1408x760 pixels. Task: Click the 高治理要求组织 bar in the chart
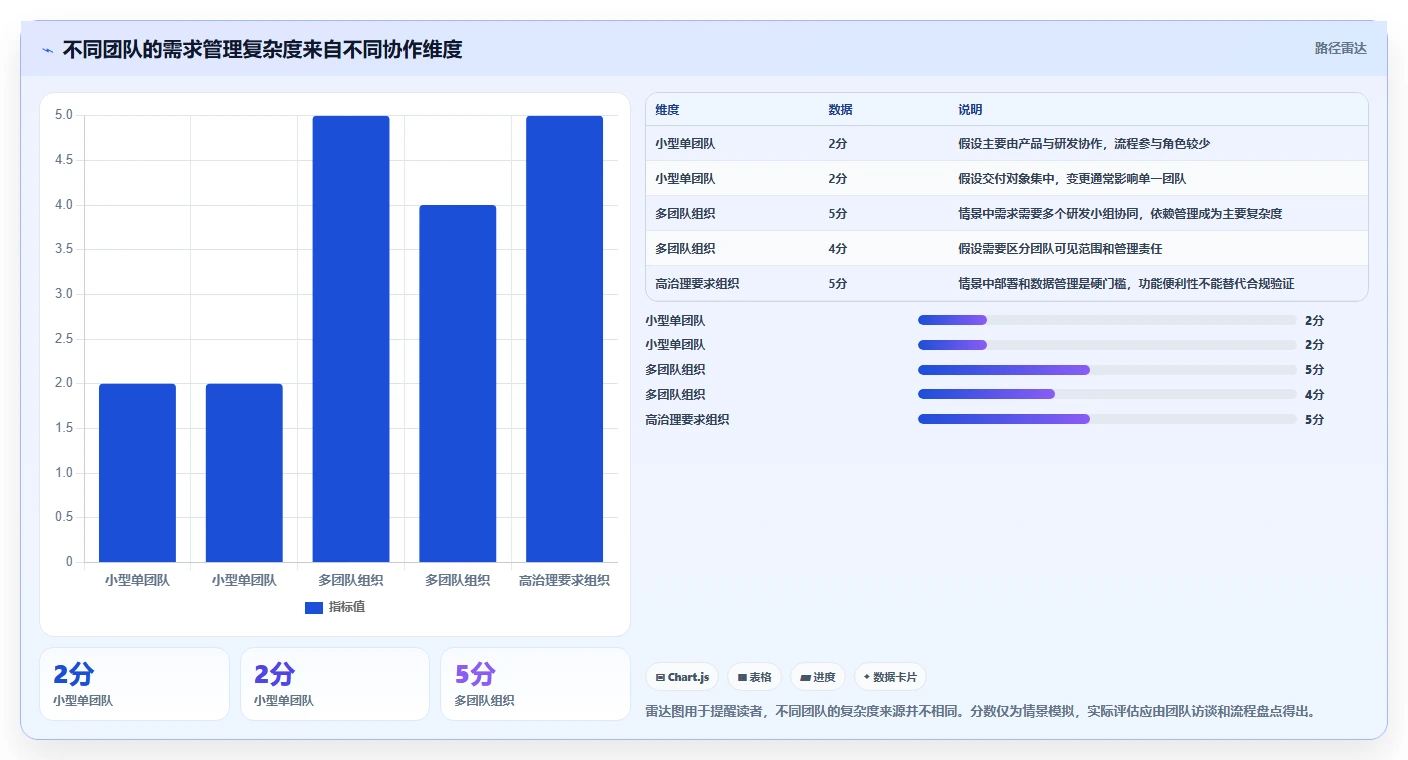[564, 339]
